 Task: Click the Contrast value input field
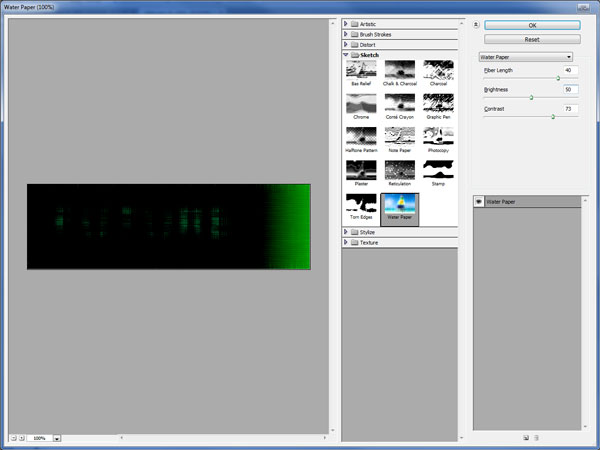[x=569, y=107]
